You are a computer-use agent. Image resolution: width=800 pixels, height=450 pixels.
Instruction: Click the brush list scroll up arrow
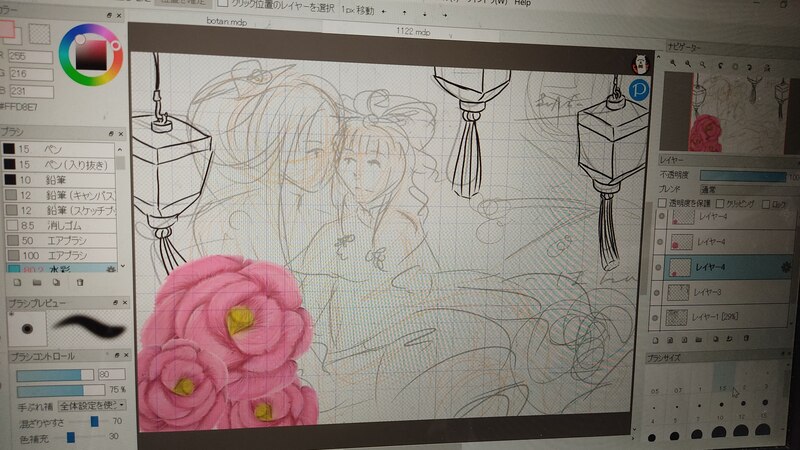pos(120,149)
